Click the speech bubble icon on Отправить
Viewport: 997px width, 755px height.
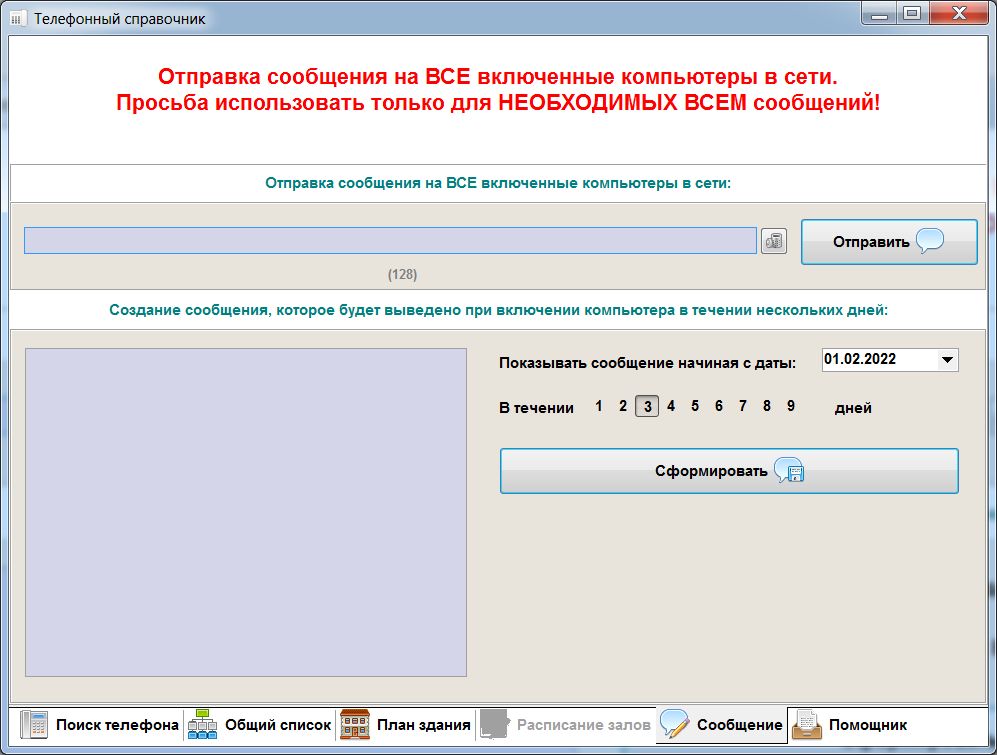930,241
